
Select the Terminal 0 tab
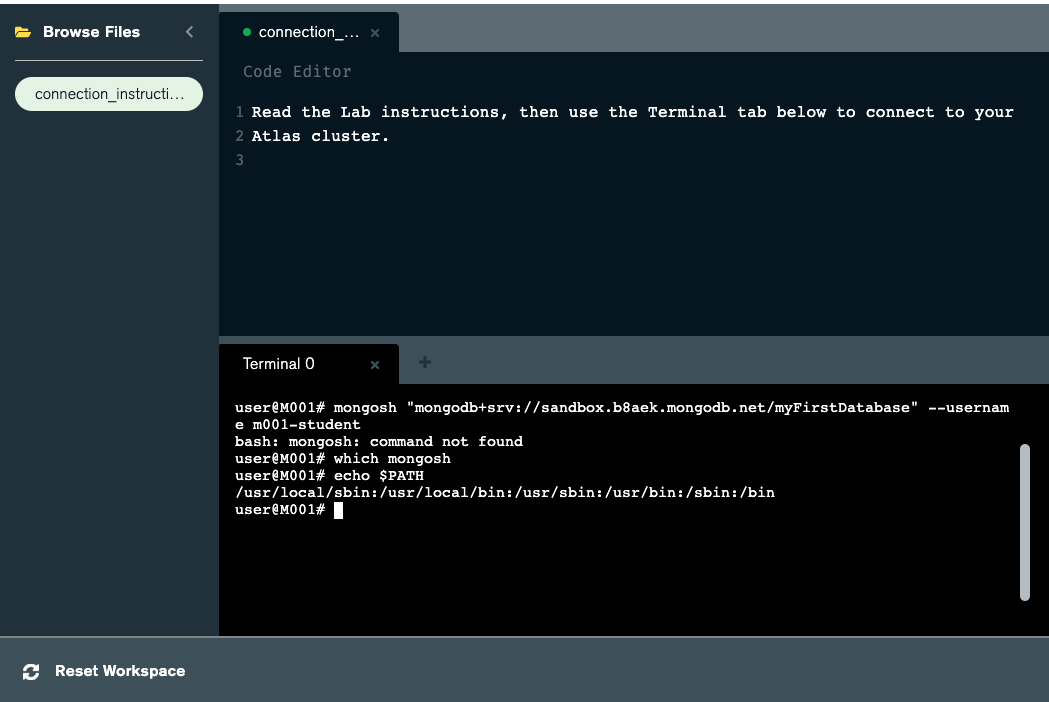(279, 364)
